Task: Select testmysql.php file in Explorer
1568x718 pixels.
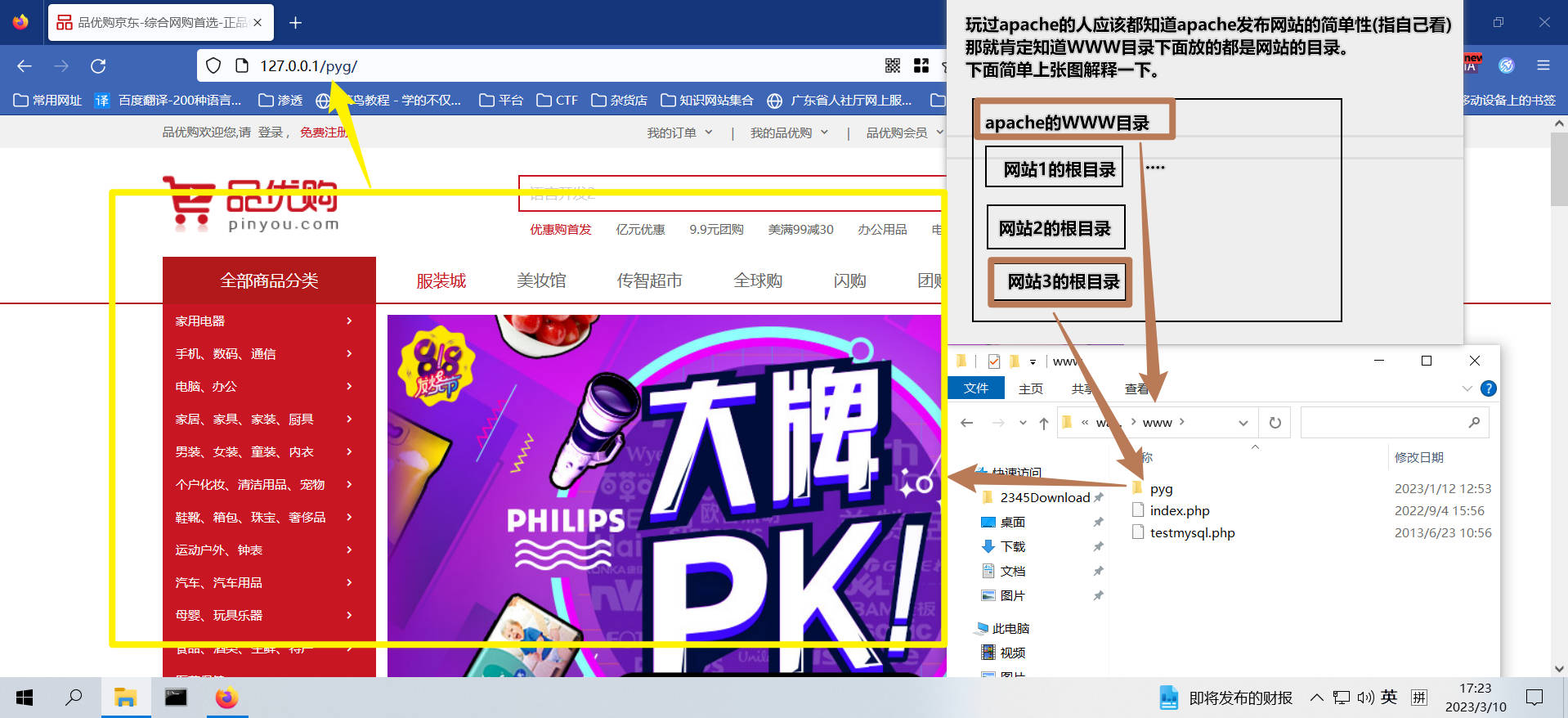Action: pos(1183,532)
